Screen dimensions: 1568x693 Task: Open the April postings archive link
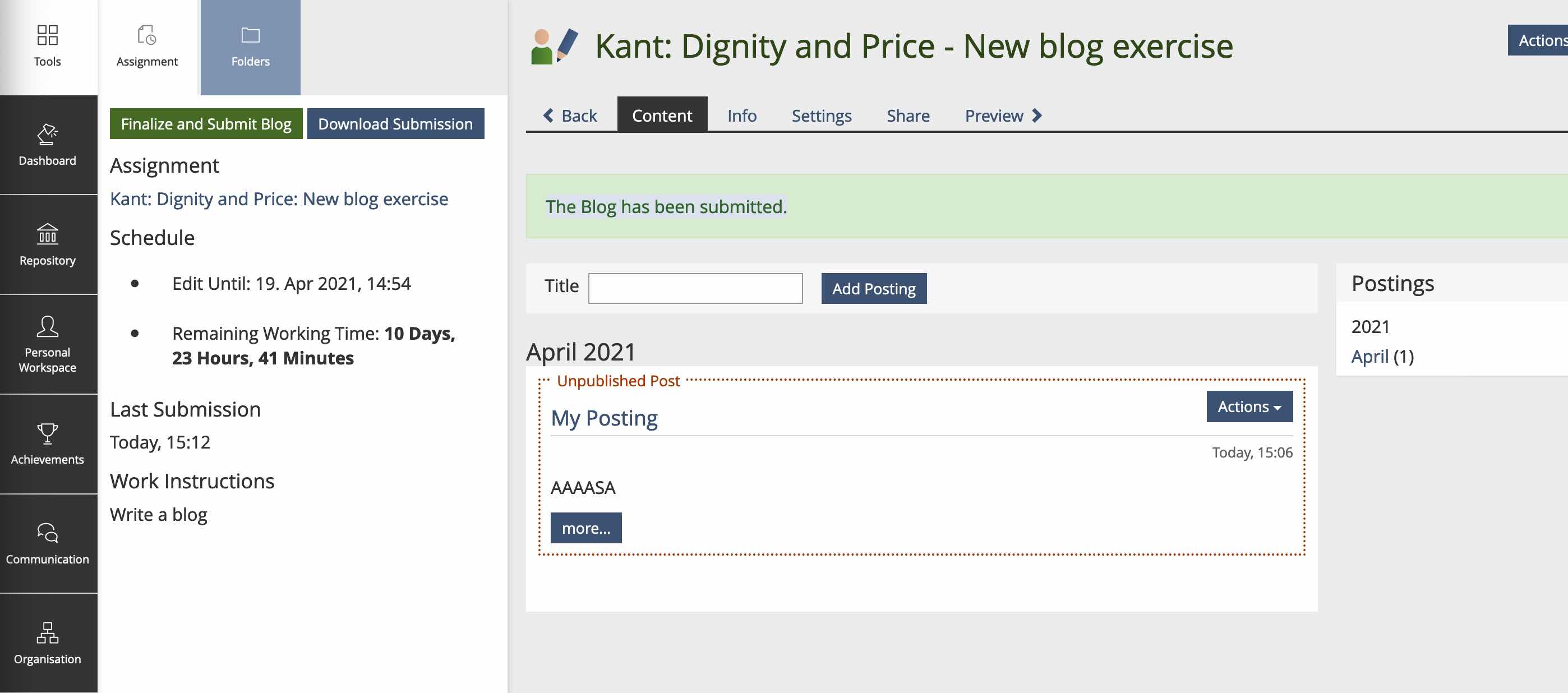coord(1369,357)
